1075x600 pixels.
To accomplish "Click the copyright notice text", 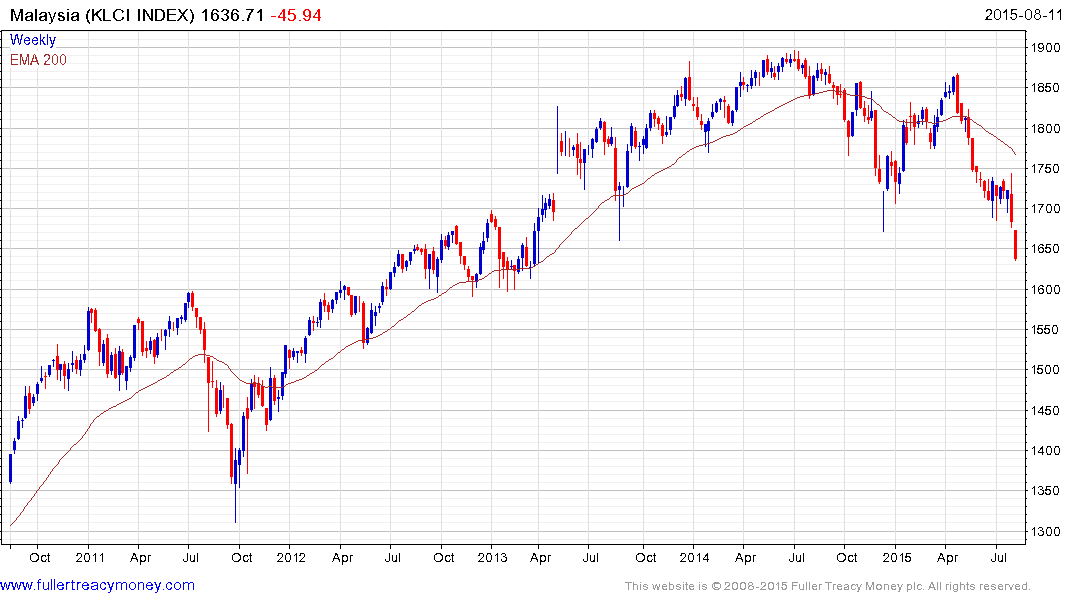I will pos(828,586).
